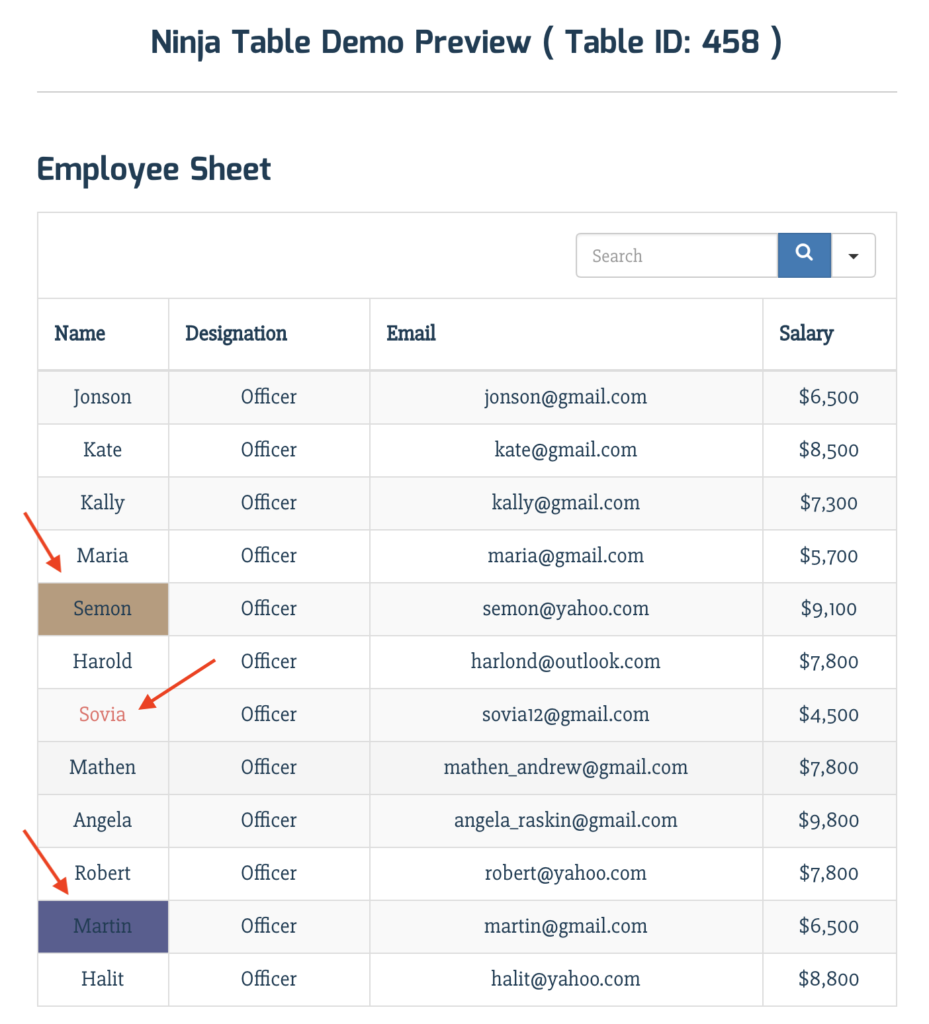This screenshot has width=929, height=1024.
Task: Focus the Search input field
Action: tap(677, 255)
